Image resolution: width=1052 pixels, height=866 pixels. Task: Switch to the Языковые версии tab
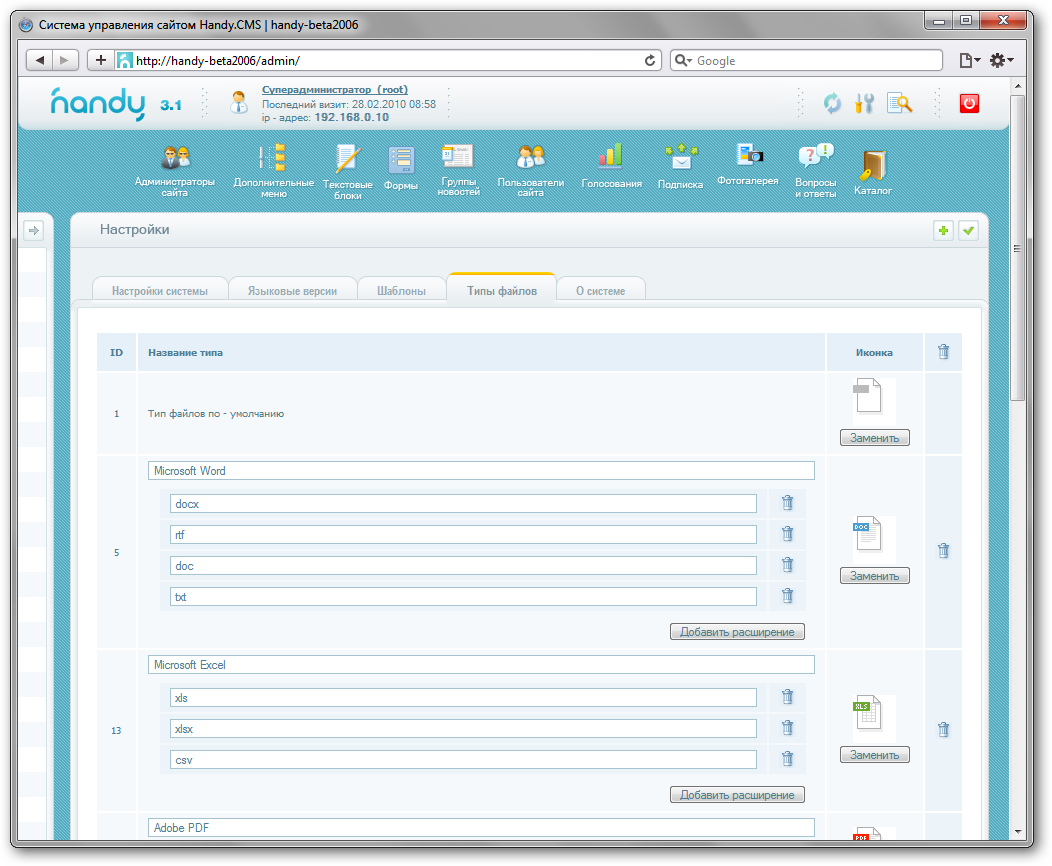pos(293,291)
